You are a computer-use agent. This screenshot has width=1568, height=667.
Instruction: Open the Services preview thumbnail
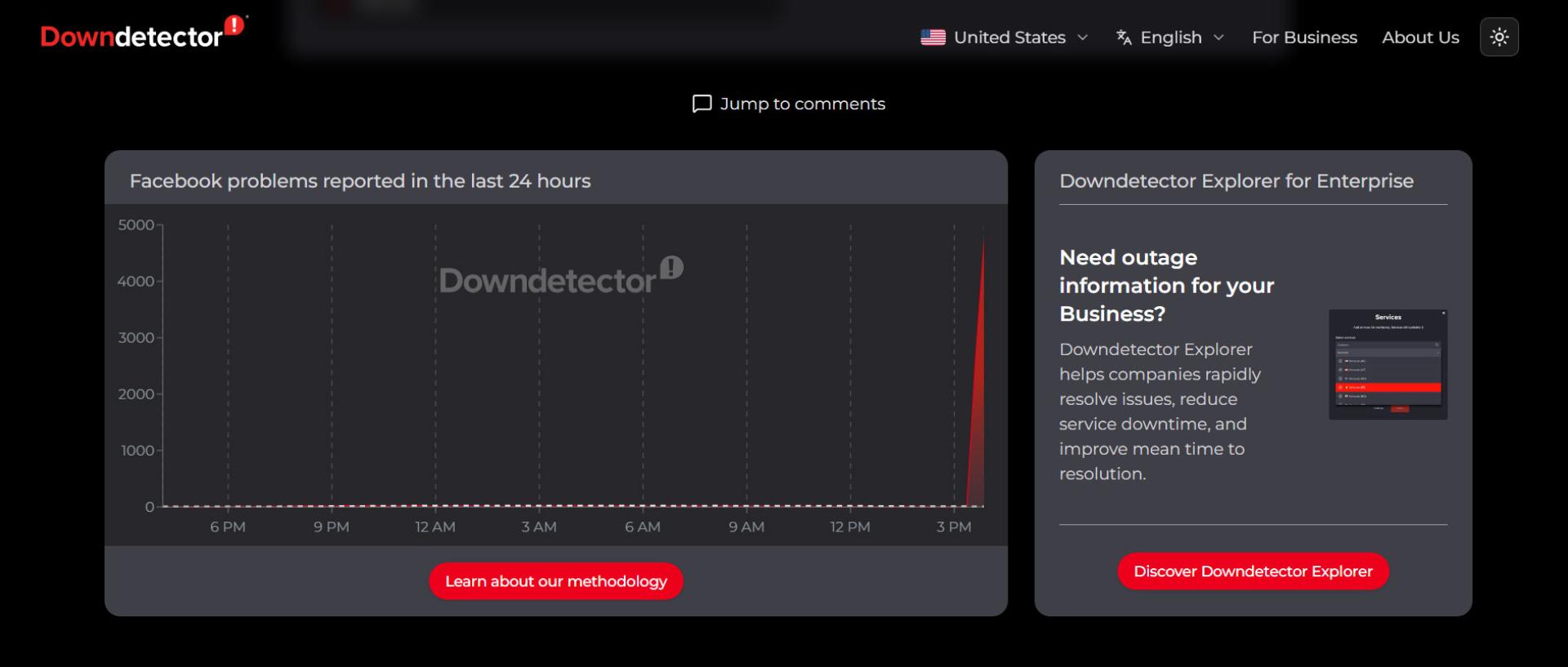[1388, 365]
